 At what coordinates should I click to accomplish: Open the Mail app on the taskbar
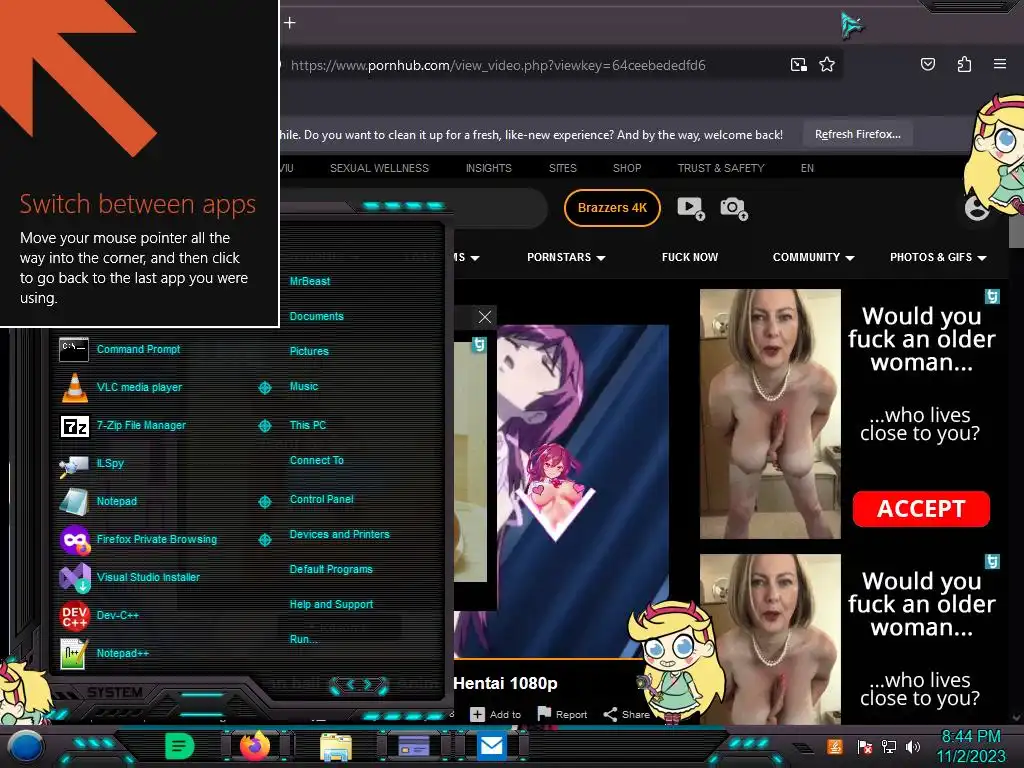[x=491, y=746]
